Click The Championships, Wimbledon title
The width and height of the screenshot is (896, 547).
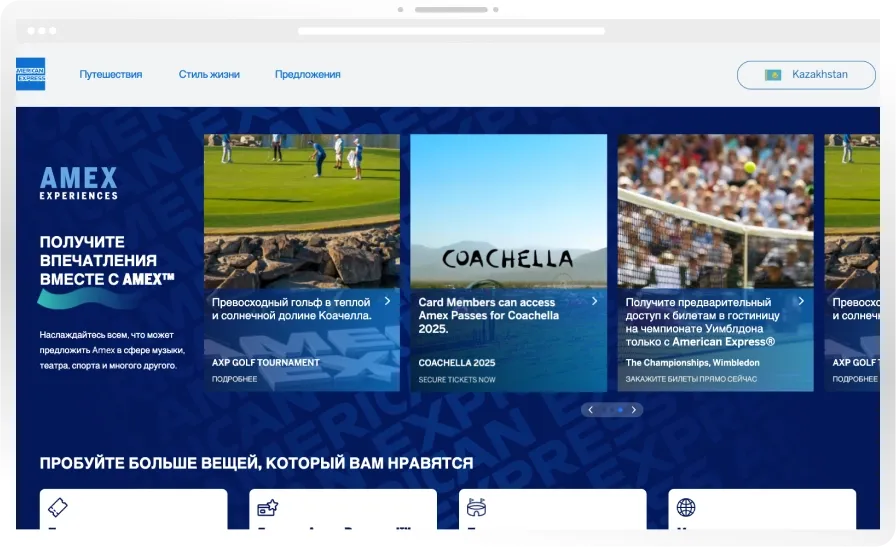tap(692, 362)
